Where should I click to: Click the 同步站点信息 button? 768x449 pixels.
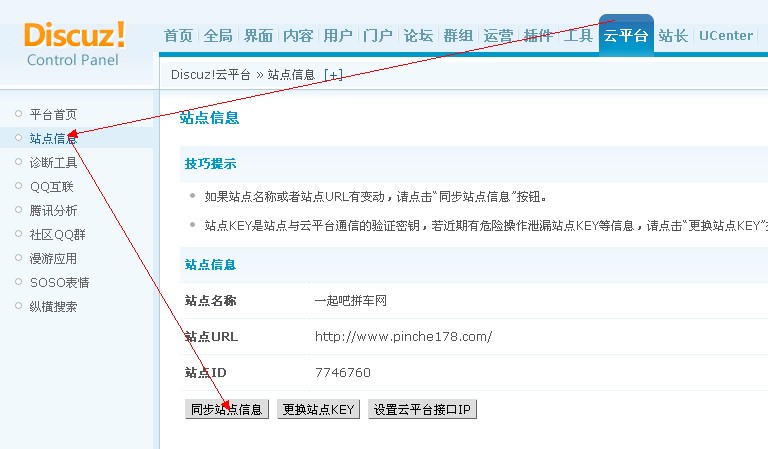227,409
